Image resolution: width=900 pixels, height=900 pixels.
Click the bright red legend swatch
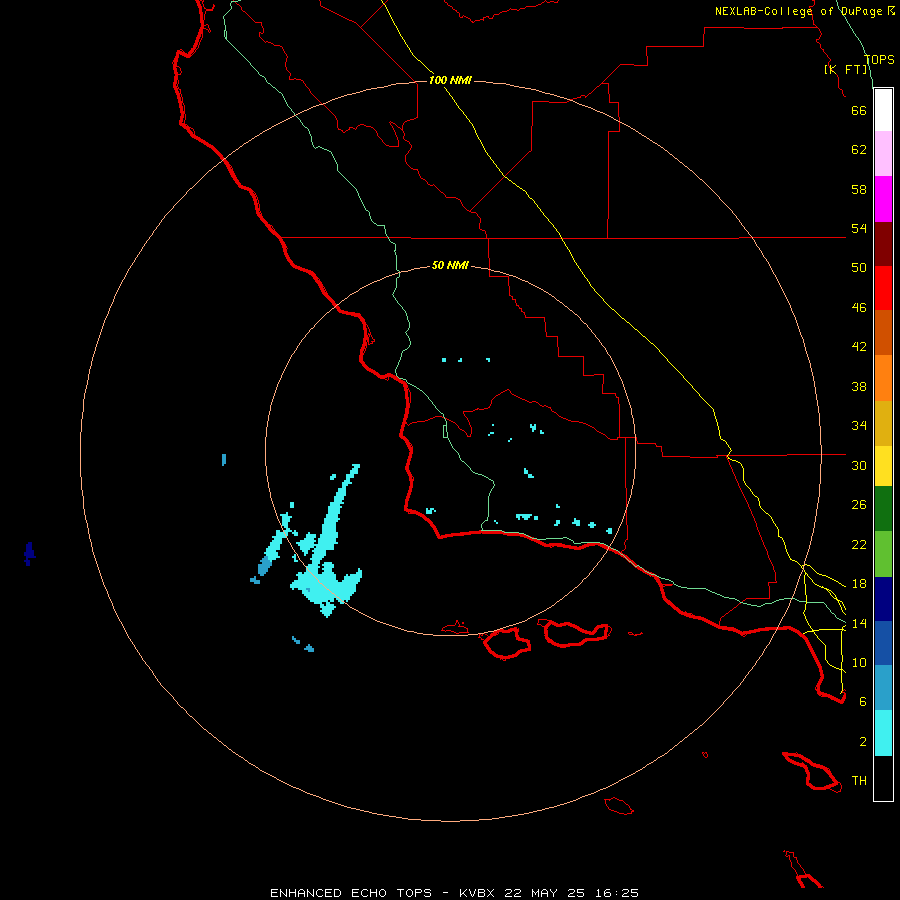(x=883, y=288)
